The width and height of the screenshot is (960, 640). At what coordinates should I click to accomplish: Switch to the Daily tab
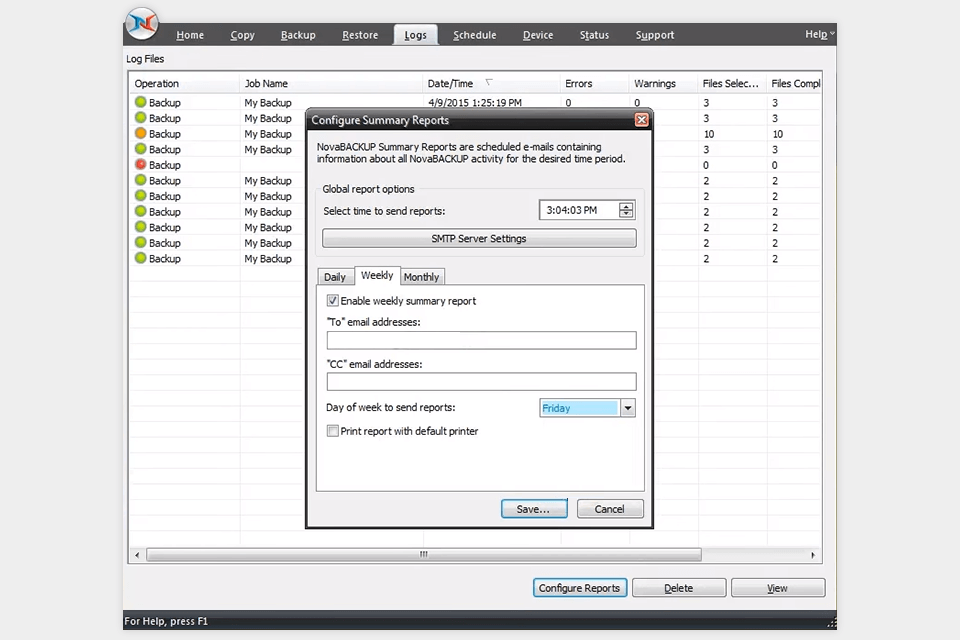click(x=335, y=277)
